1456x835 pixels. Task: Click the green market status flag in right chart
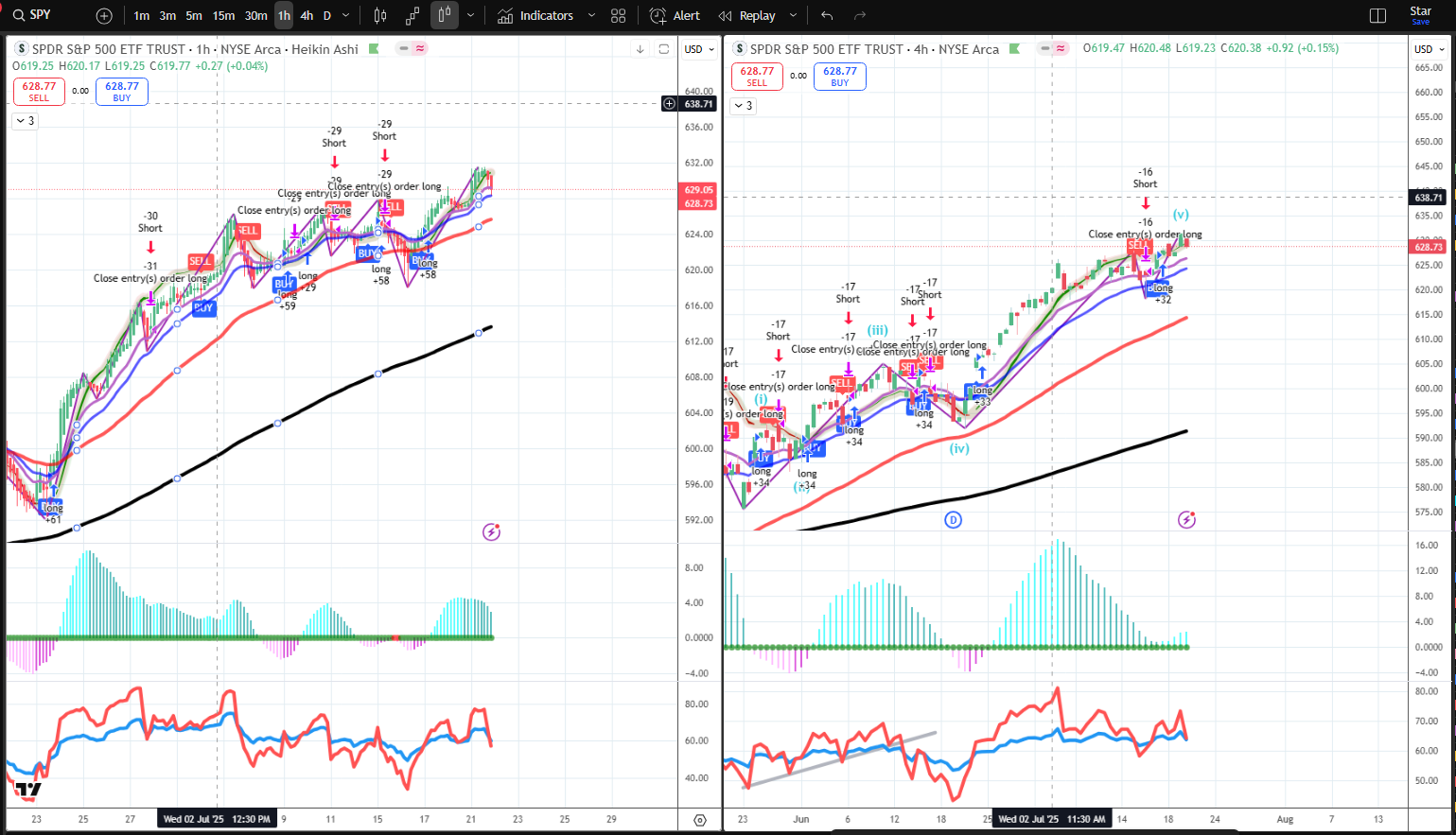pyautogui.click(x=1015, y=49)
